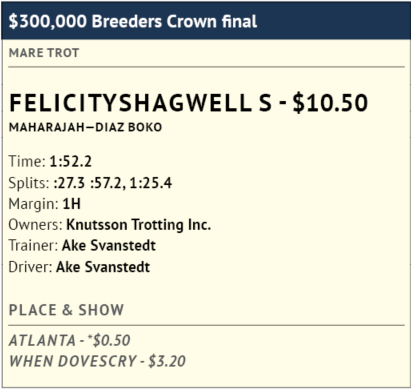Click owner Knutsson Trotting Inc.

tap(139, 225)
